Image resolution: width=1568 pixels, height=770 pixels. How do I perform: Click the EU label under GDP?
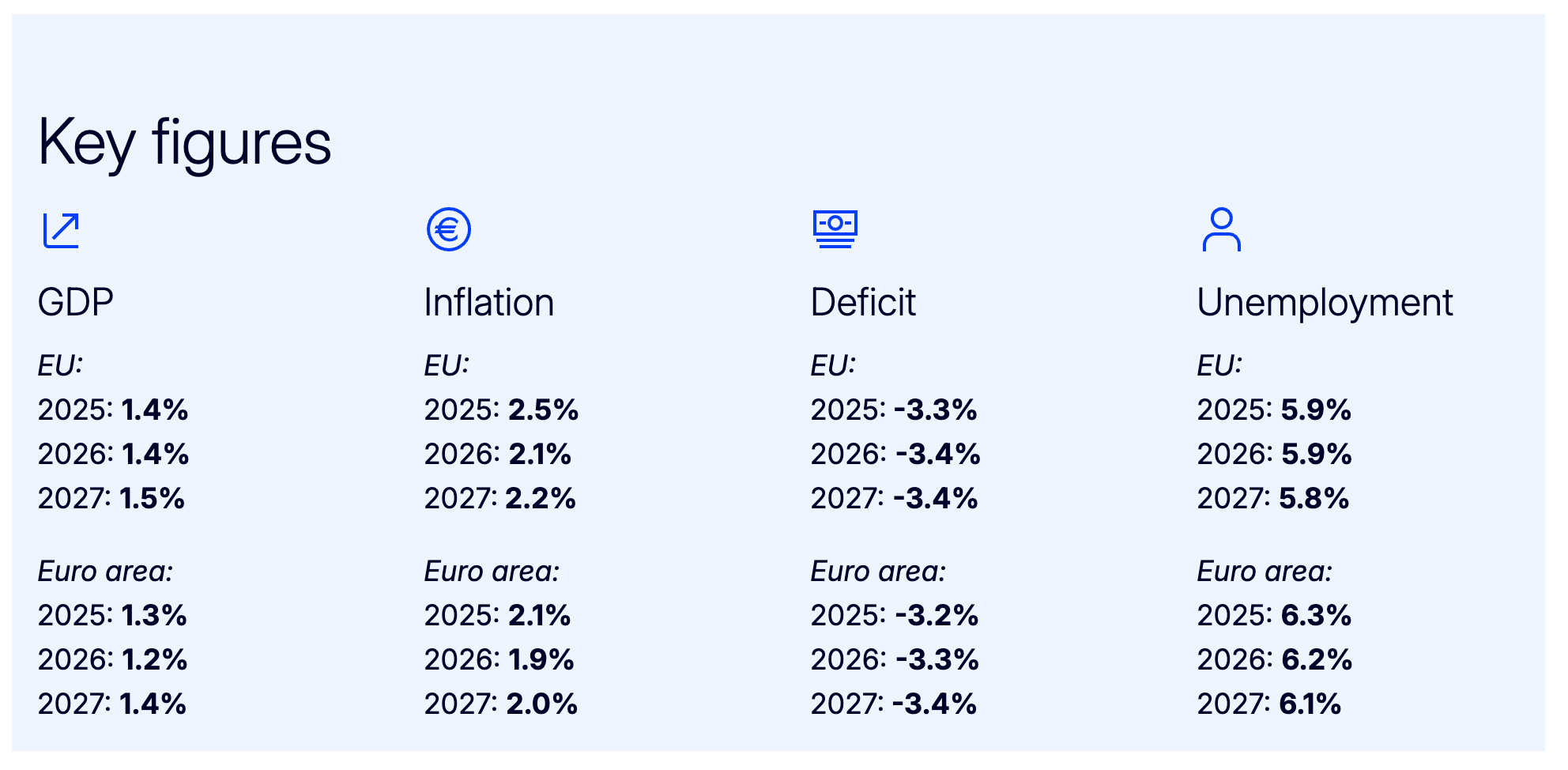click(x=60, y=365)
